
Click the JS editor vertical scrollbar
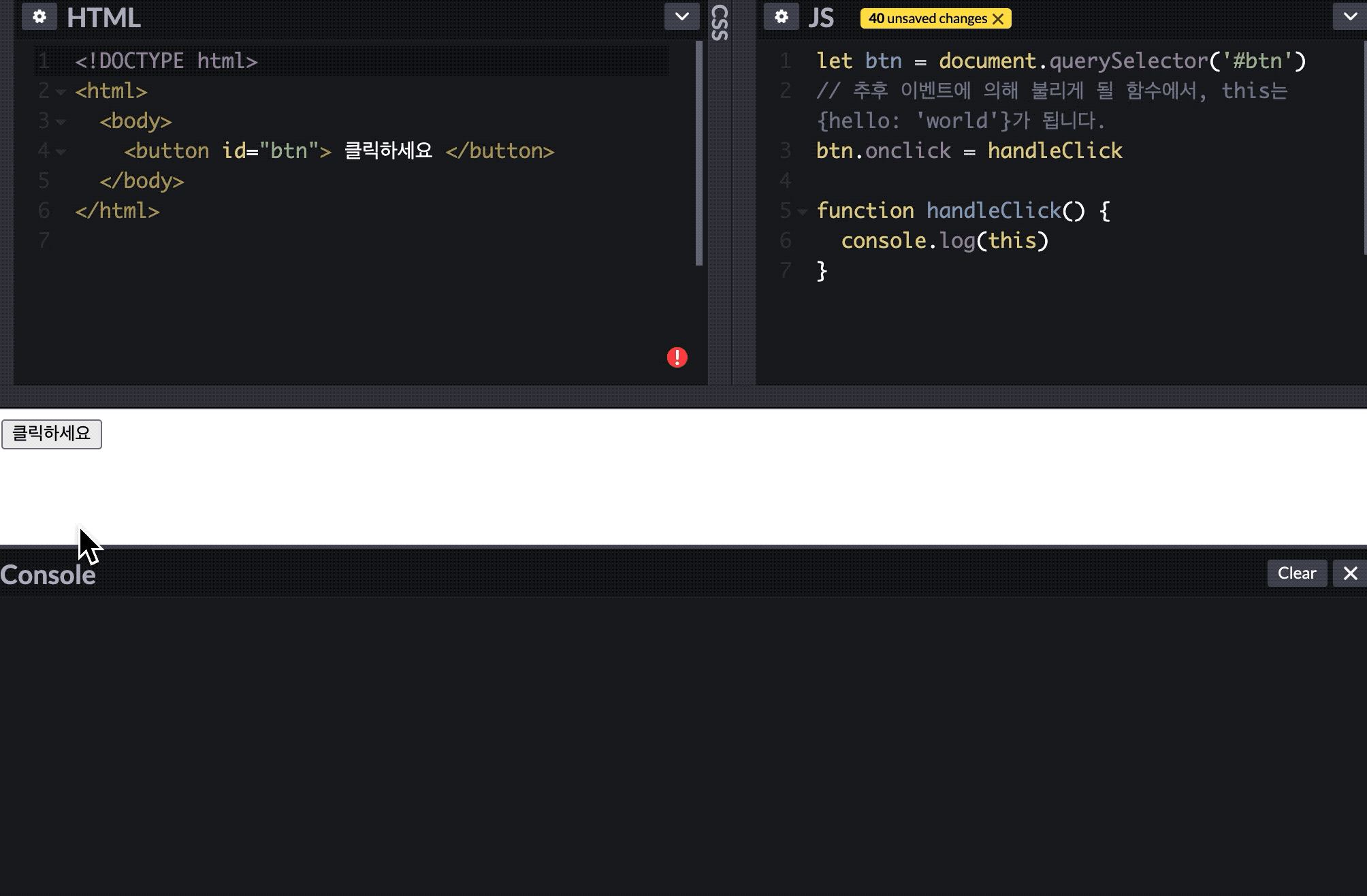coord(1364,146)
